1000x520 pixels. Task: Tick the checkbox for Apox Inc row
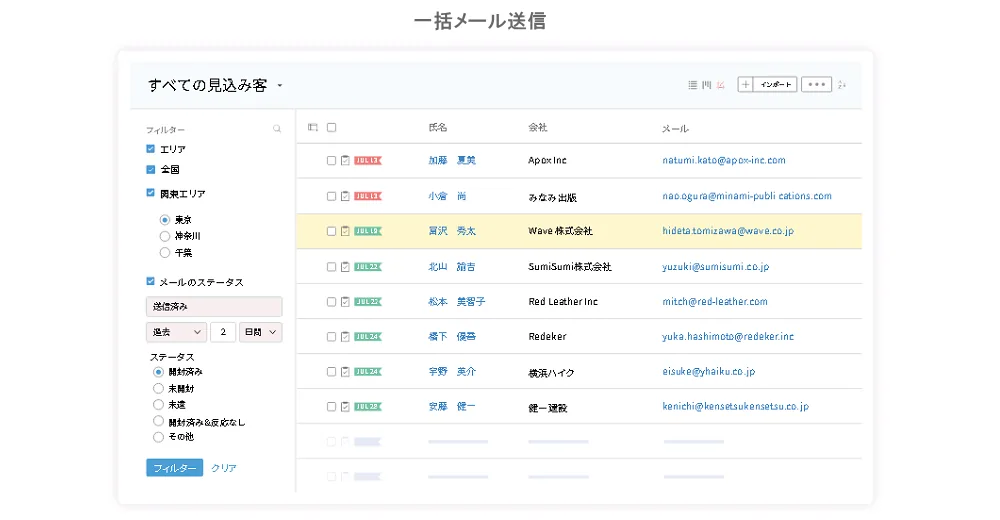[x=332, y=161]
